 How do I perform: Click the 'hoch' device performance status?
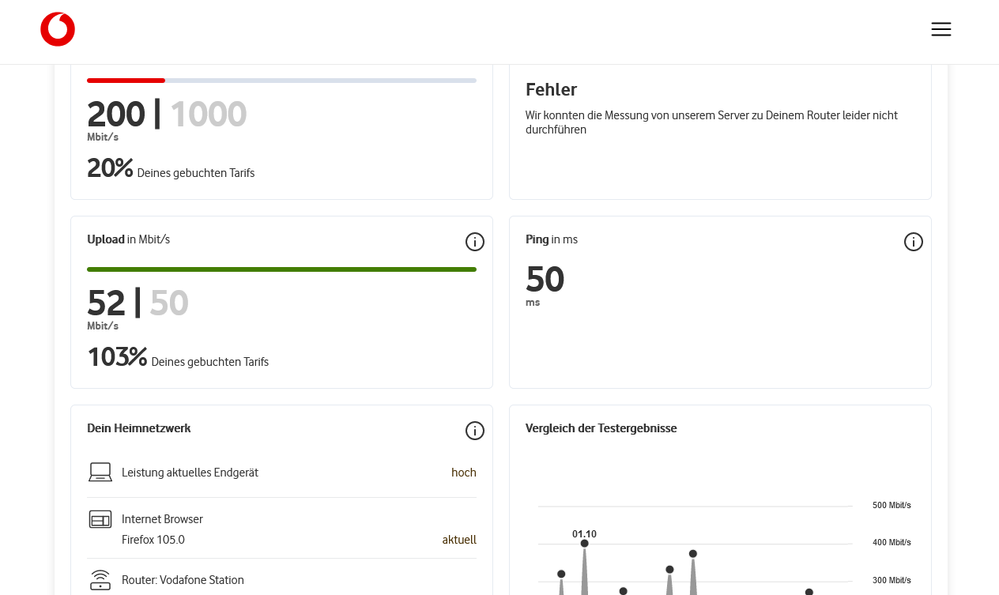click(463, 473)
